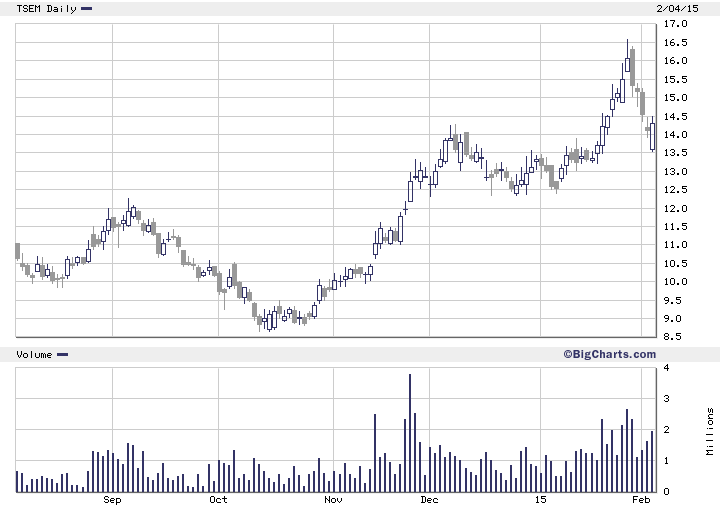The width and height of the screenshot is (720, 510).
Task: Click the 2 on the volume axis
Action: (666, 430)
